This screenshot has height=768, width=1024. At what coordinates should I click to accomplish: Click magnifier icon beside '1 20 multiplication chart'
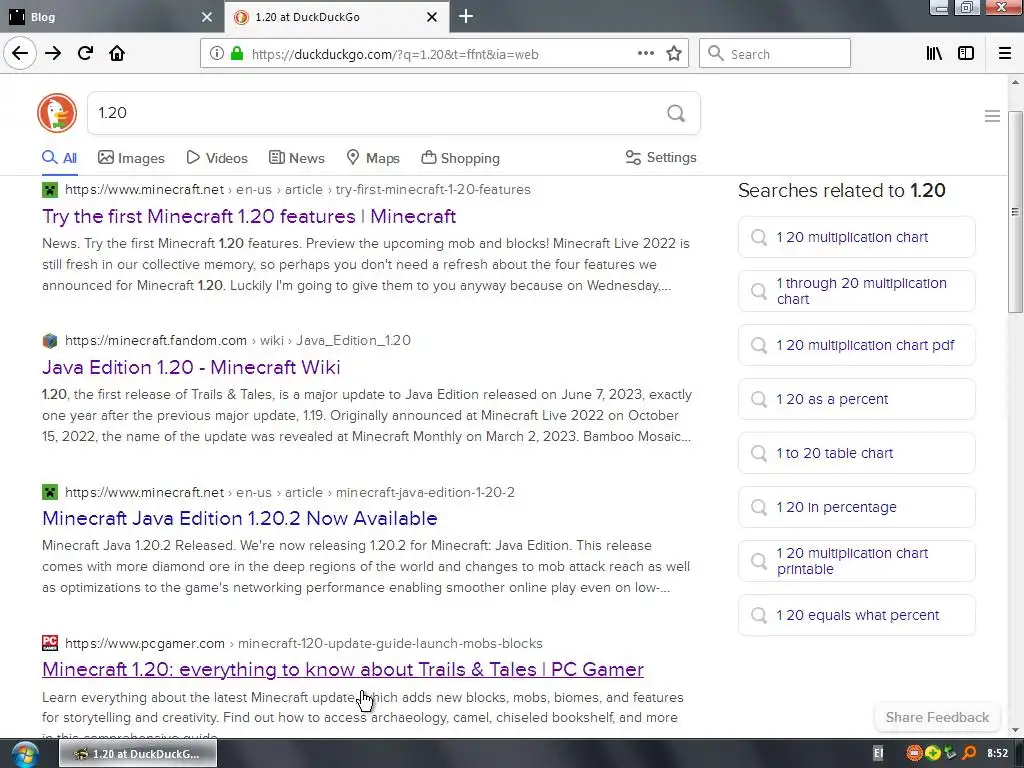(x=758, y=237)
